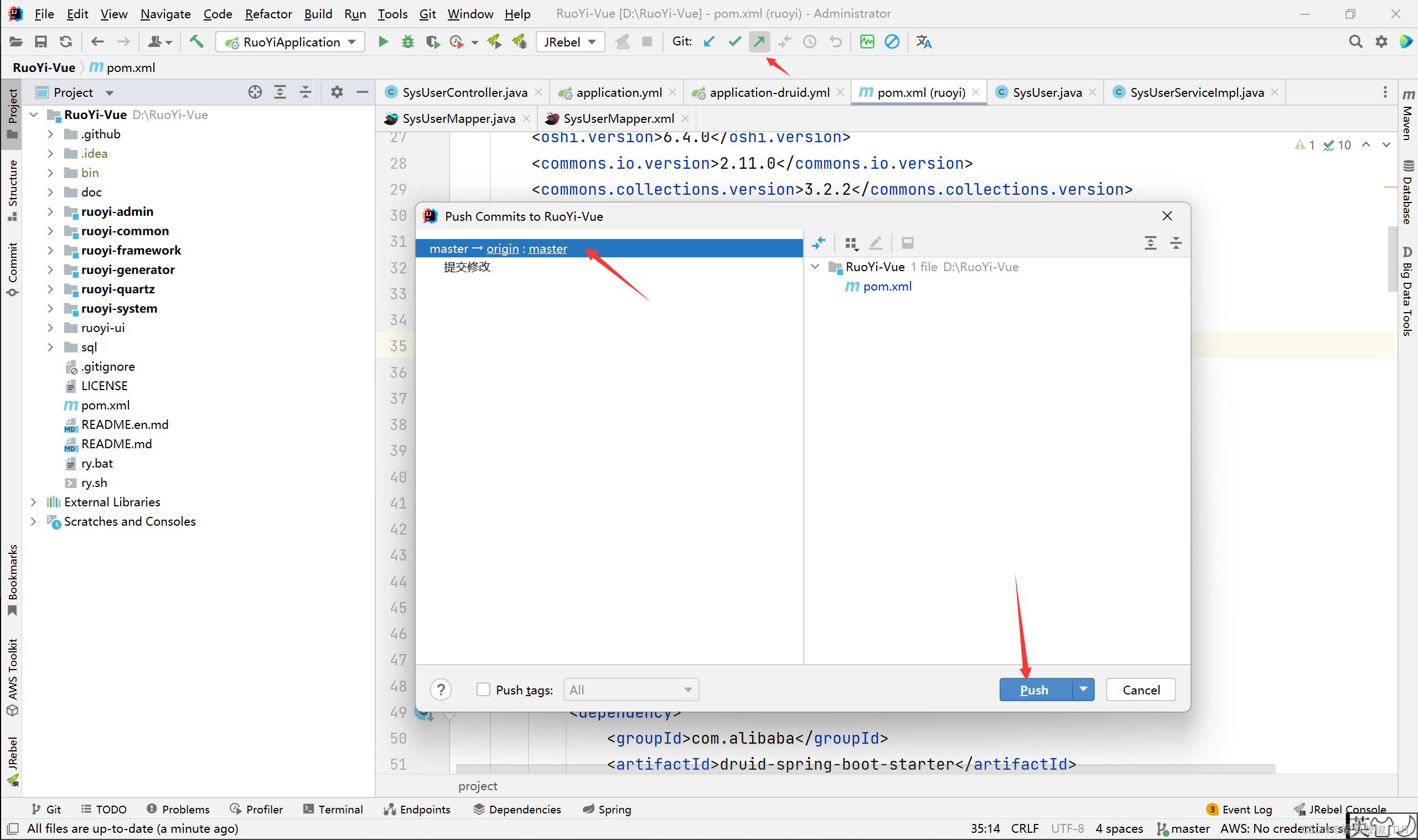The height and width of the screenshot is (840, 1418).
Task: Click the Git Rollback icon
Action: [x=835, y=42]
